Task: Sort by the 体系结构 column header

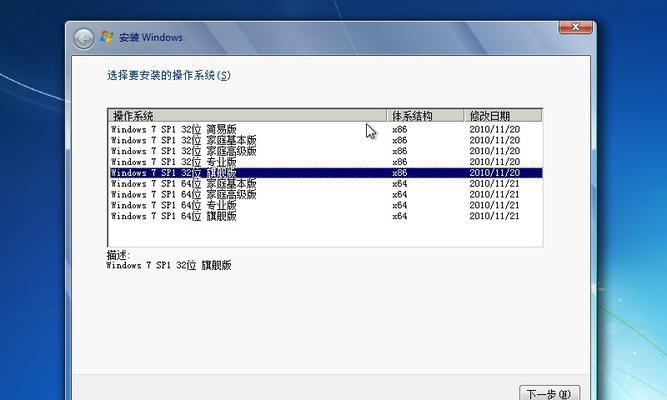Action: coord(425,115)
